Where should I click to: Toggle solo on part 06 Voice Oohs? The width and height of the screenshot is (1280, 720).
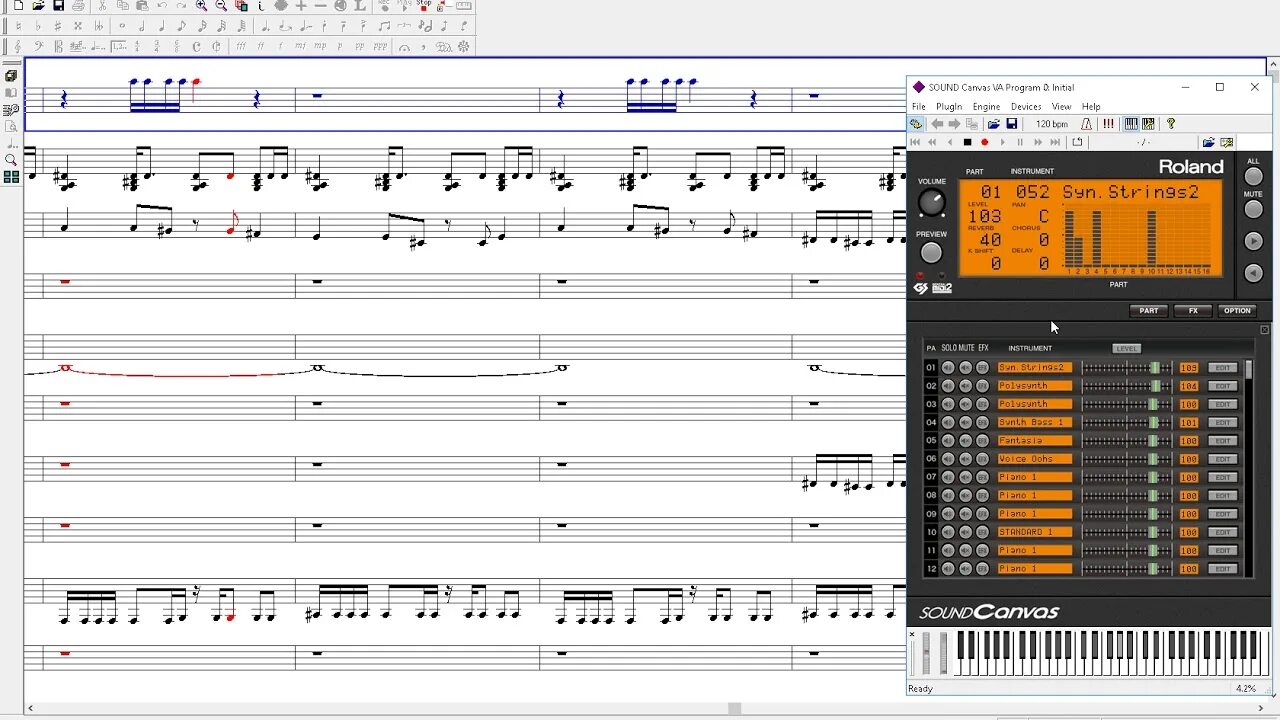click(x=948, y=459)
